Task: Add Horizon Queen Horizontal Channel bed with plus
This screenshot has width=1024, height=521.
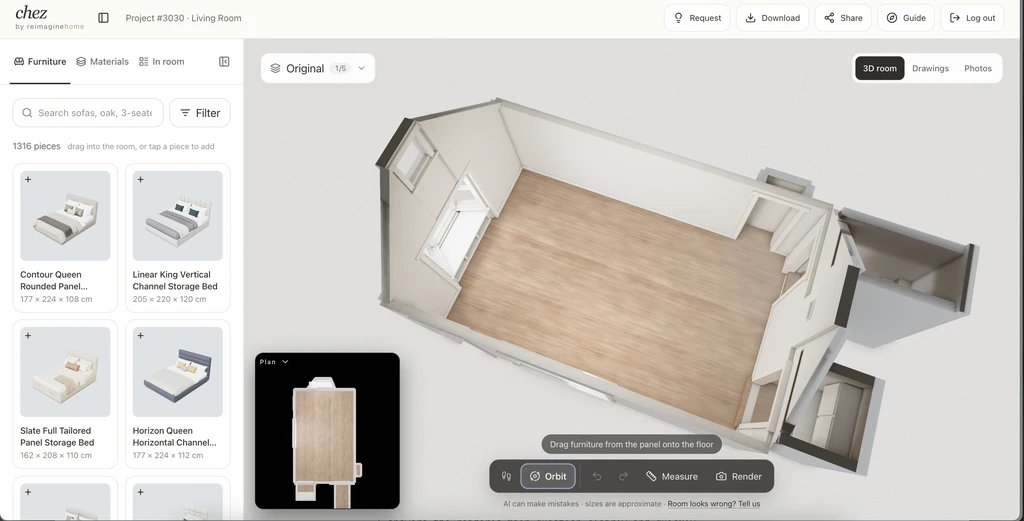Action: 140,336
